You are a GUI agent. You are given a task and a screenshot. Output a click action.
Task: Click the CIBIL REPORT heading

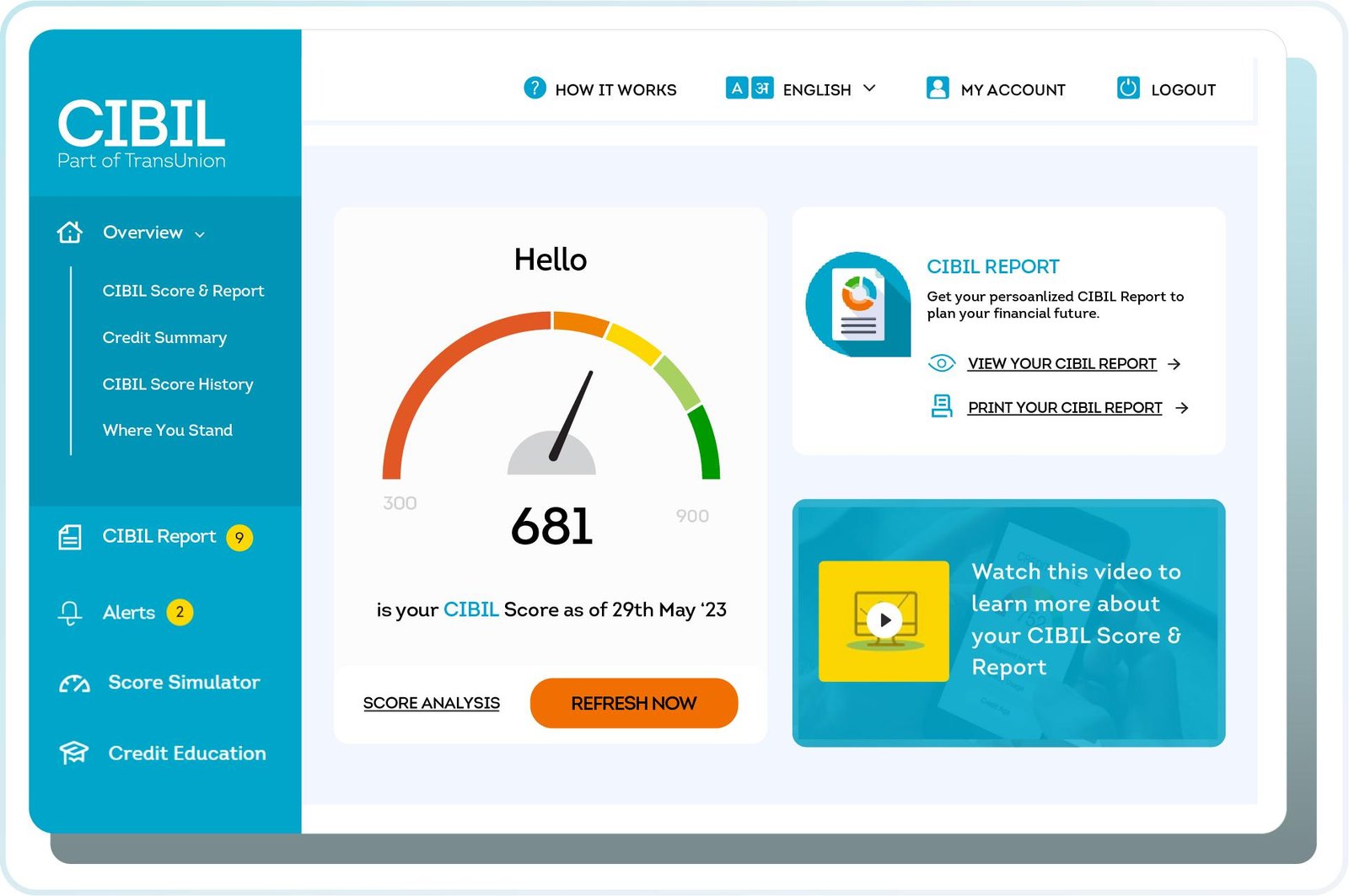pos(993,266)
